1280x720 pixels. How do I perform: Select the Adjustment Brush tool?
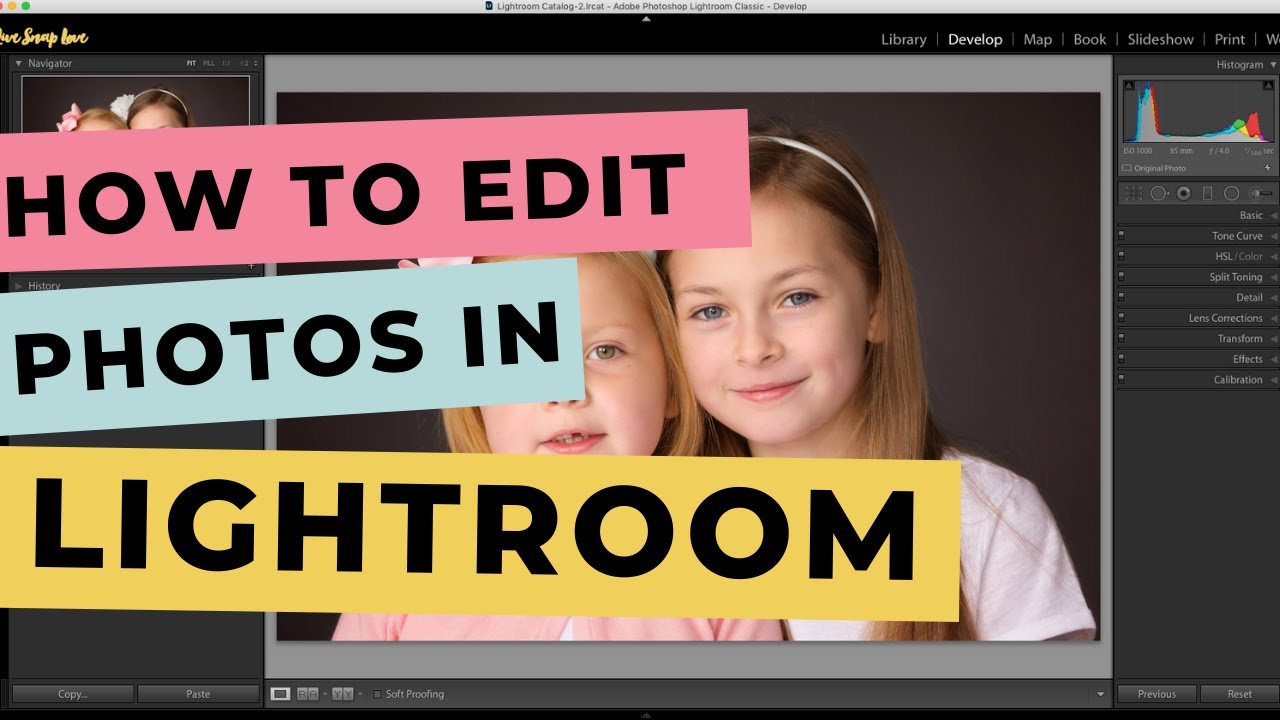coord(1261,193)
